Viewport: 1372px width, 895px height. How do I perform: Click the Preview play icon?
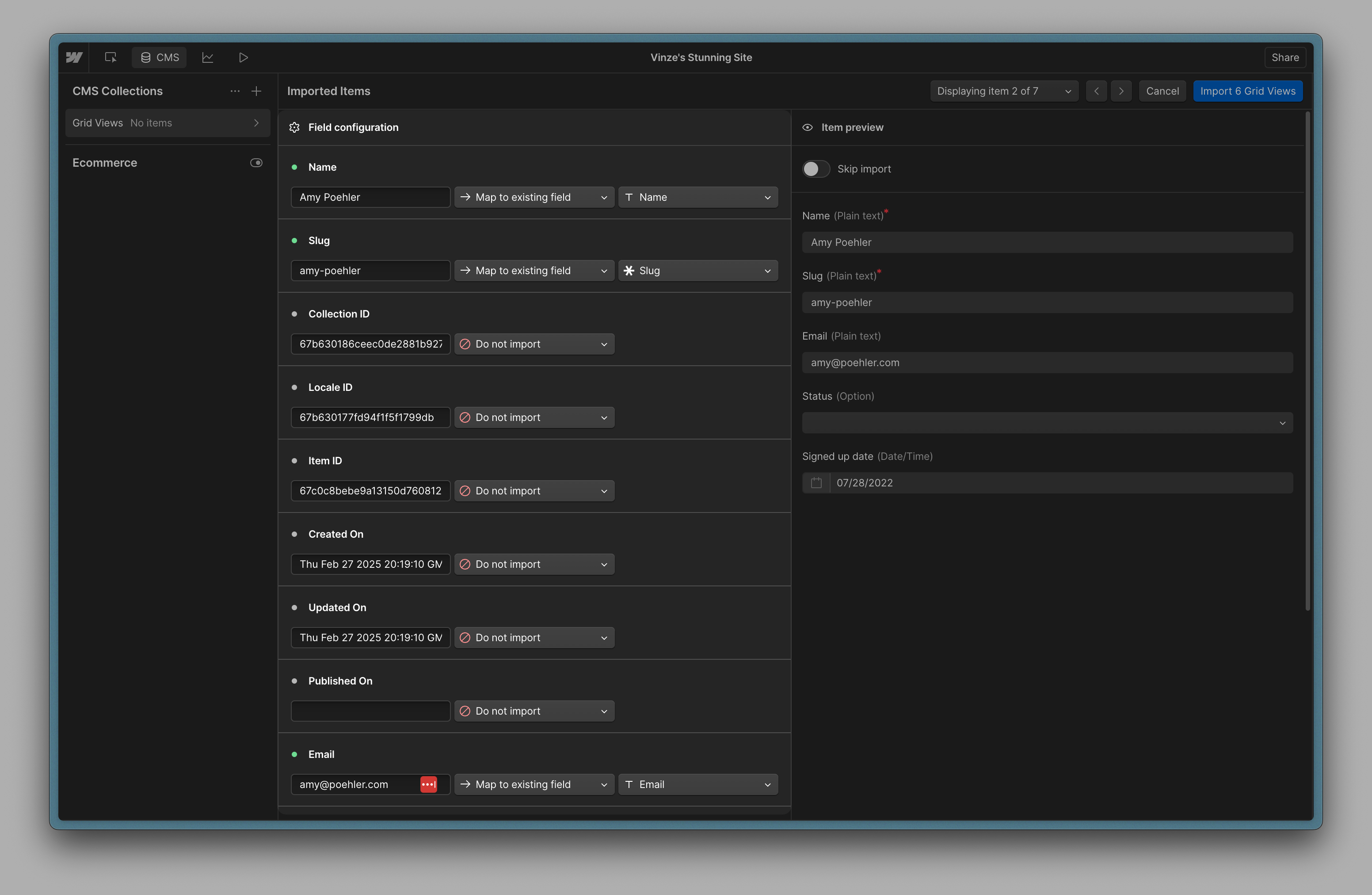(x=243, y=57)
